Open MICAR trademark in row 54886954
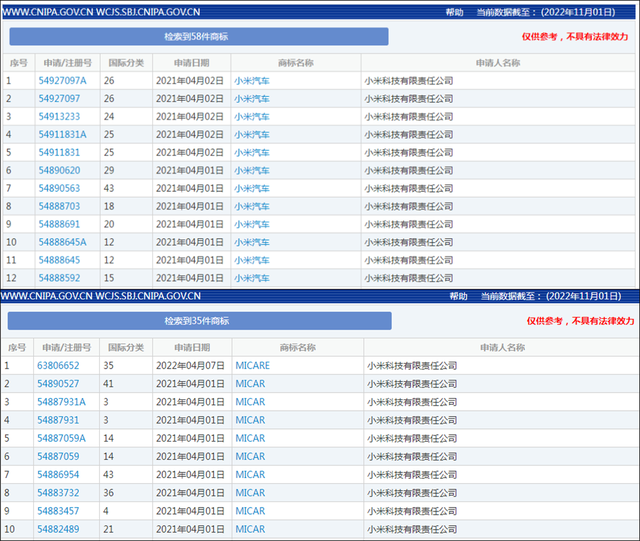Screen dimensions: 640x541 point(250,475)
